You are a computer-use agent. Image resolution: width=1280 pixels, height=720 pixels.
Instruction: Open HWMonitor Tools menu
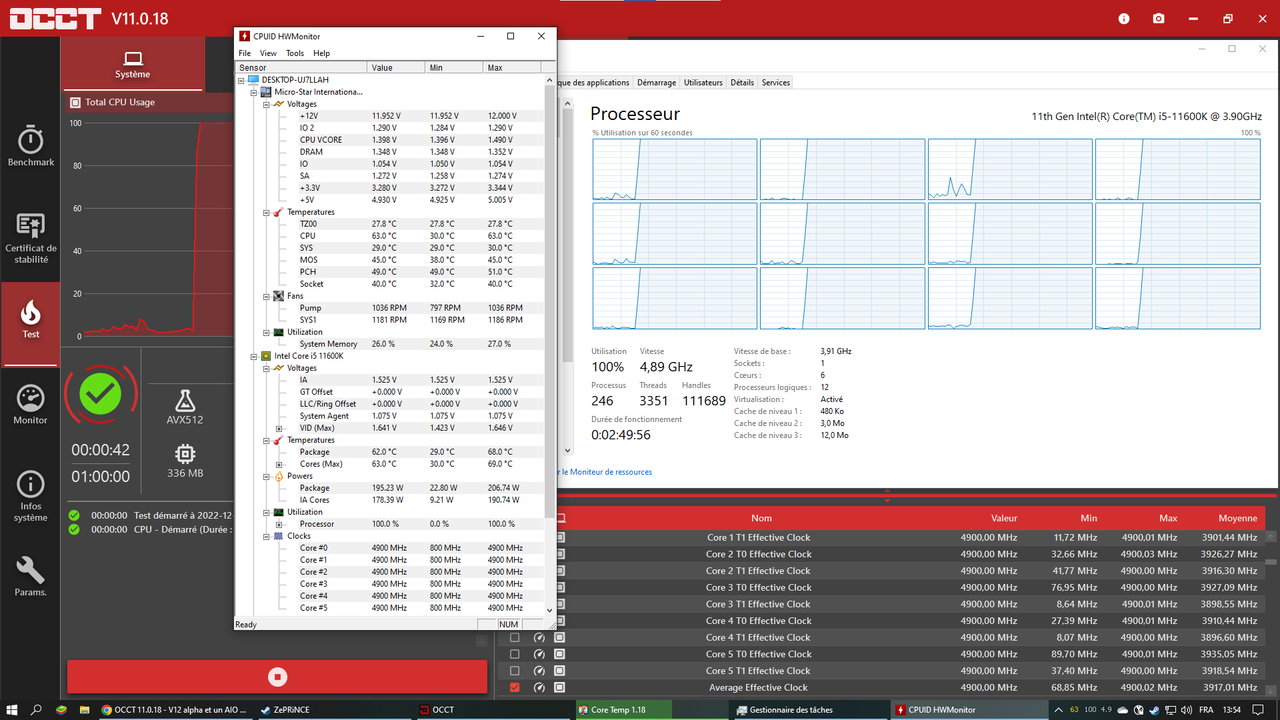tap(295, 53)
